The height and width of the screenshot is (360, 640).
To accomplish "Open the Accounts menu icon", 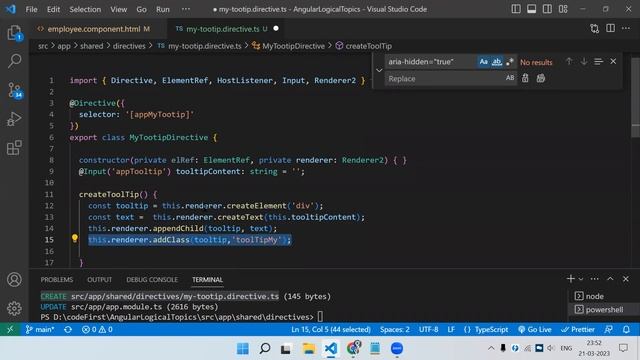I will 14,280.
